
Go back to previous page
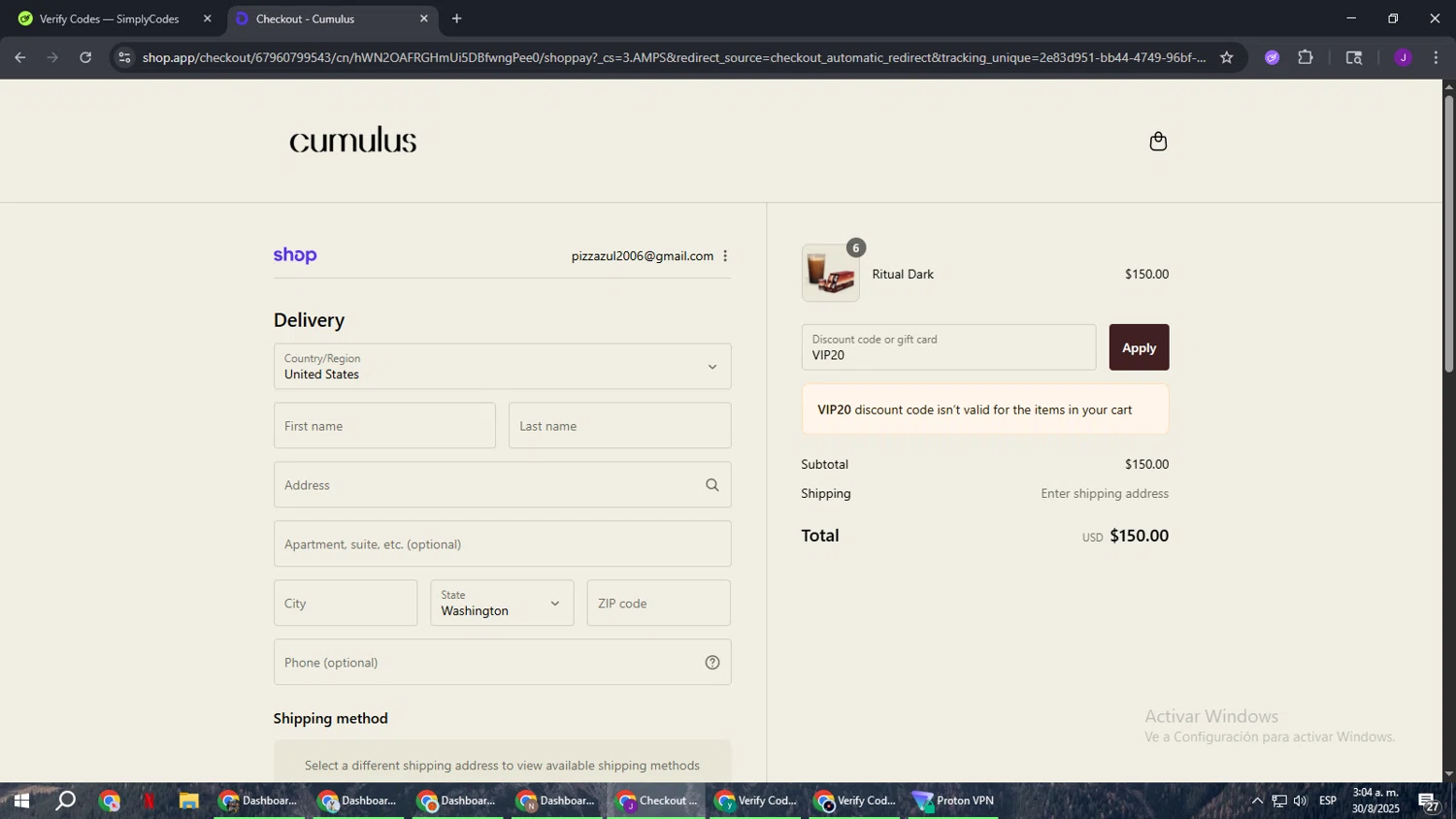point(19,57)
